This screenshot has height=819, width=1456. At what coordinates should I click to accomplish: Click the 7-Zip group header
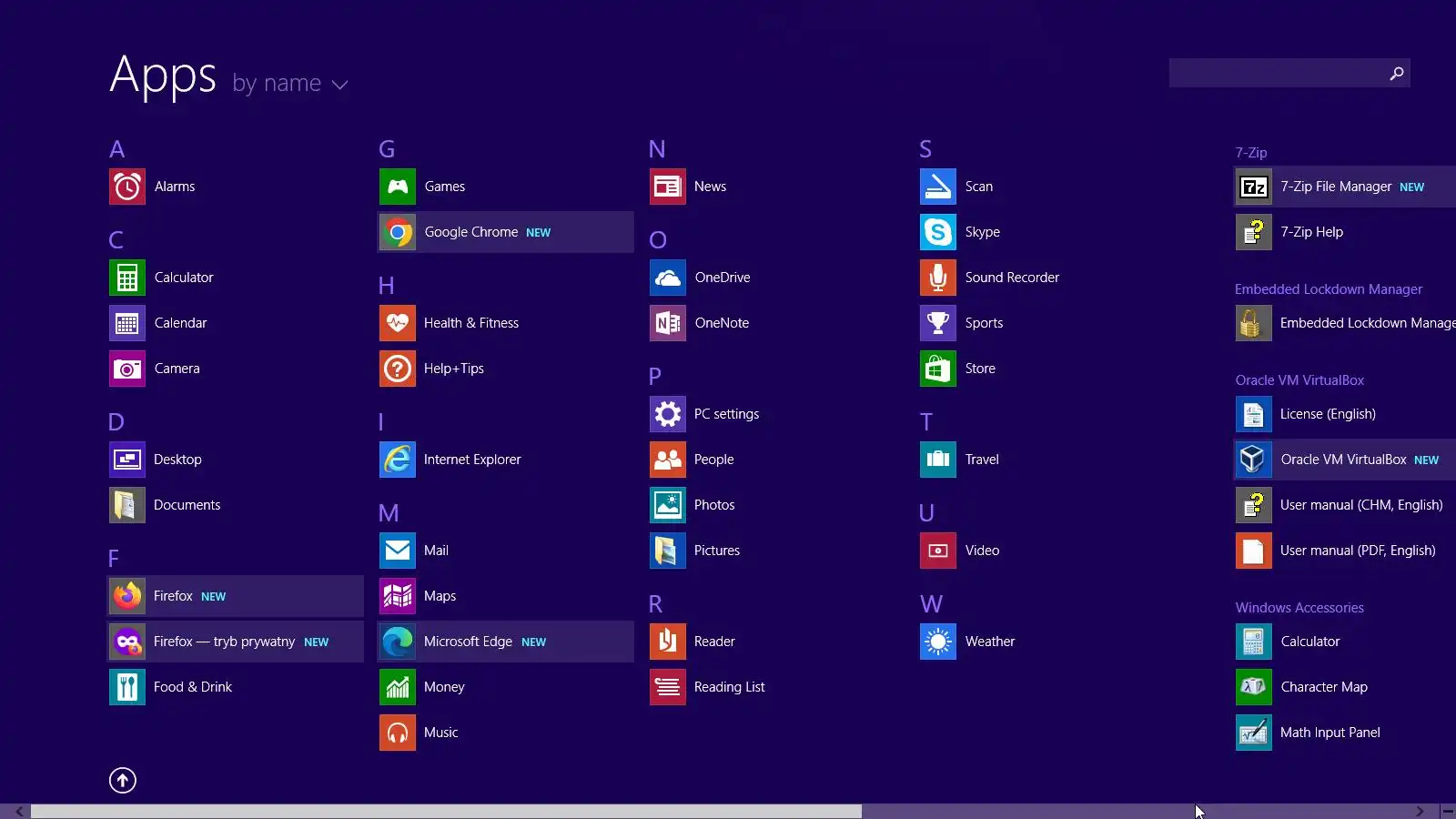click(1251, 153)
